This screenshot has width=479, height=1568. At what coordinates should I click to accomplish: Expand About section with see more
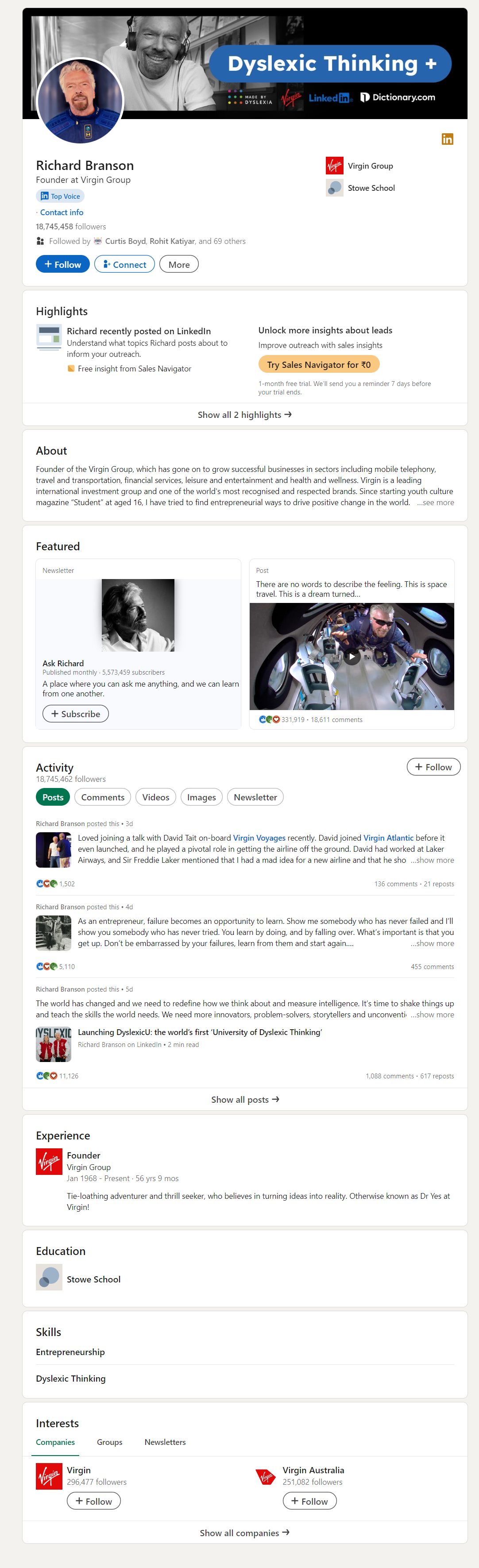[x=435, y=502]
